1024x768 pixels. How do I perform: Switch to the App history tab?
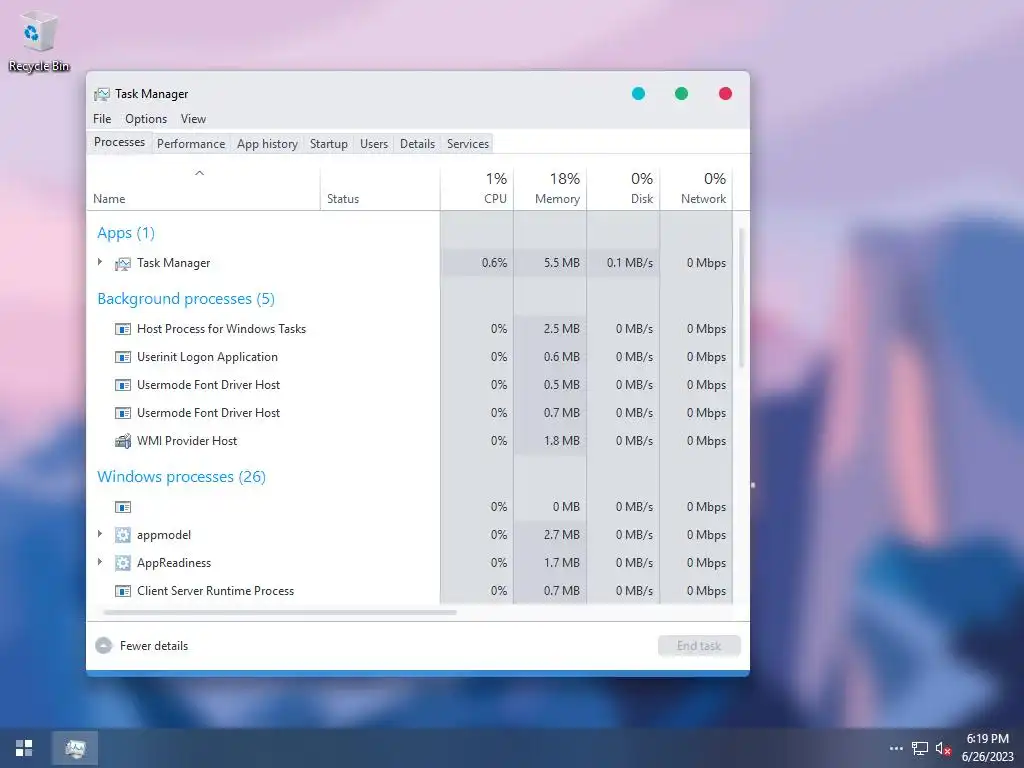267,144
